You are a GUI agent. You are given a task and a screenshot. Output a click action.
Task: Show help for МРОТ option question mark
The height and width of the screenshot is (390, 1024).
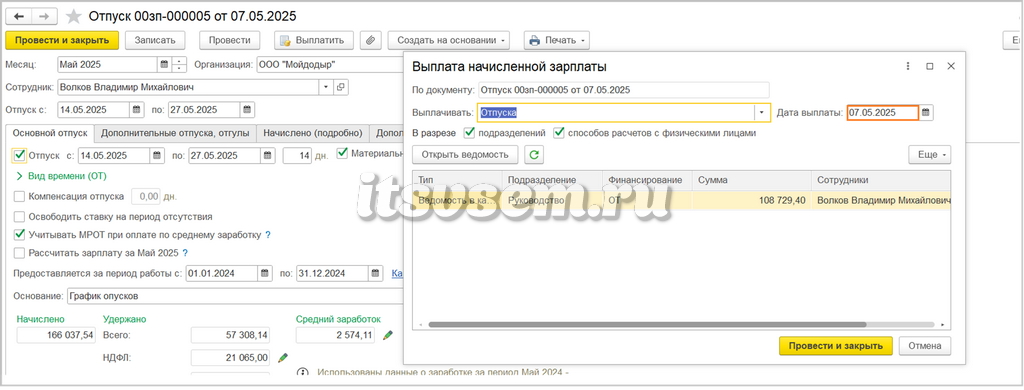click(268, 235)
